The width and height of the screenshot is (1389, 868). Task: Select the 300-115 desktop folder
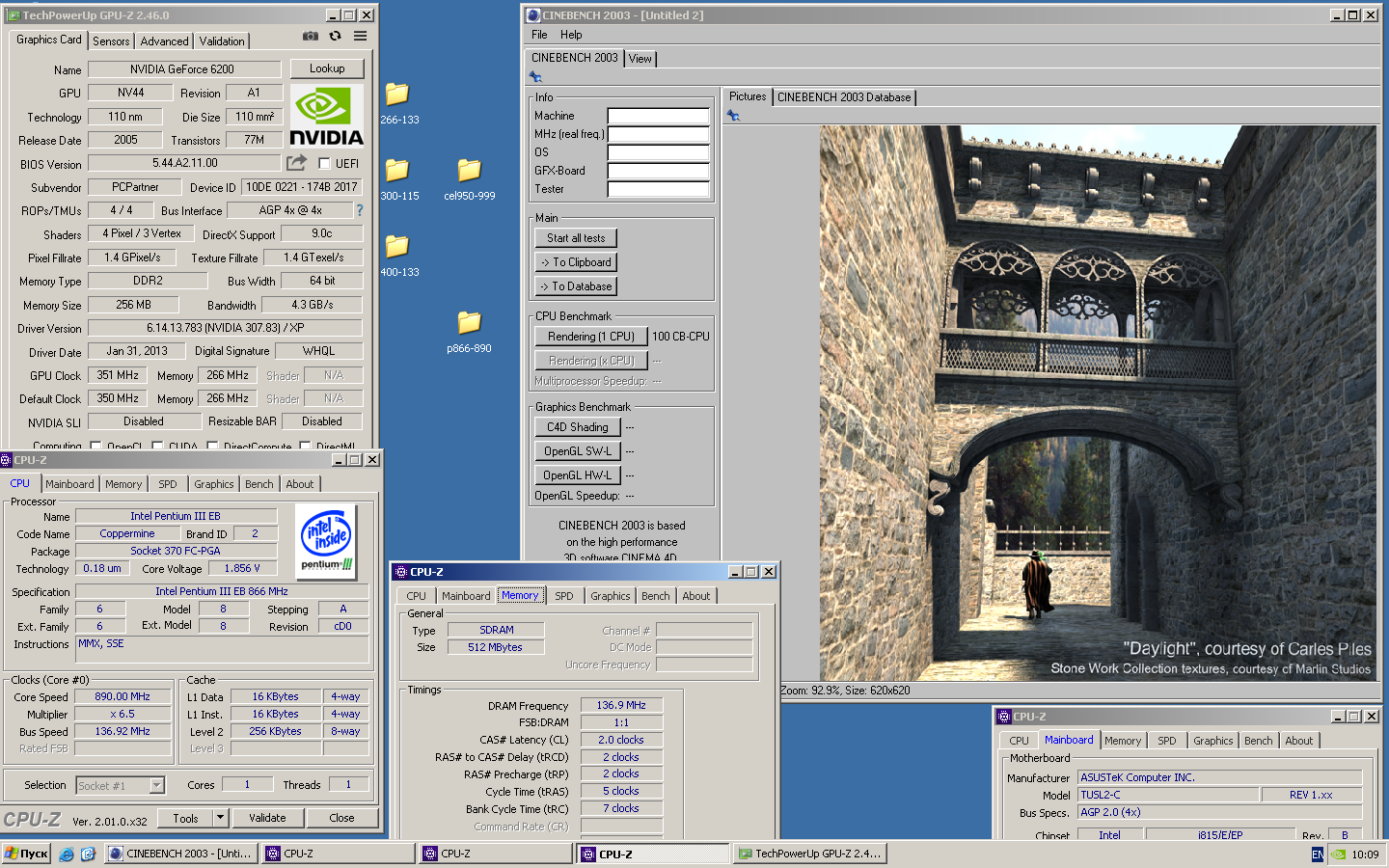pyautogui.click(x=398, y=179)
